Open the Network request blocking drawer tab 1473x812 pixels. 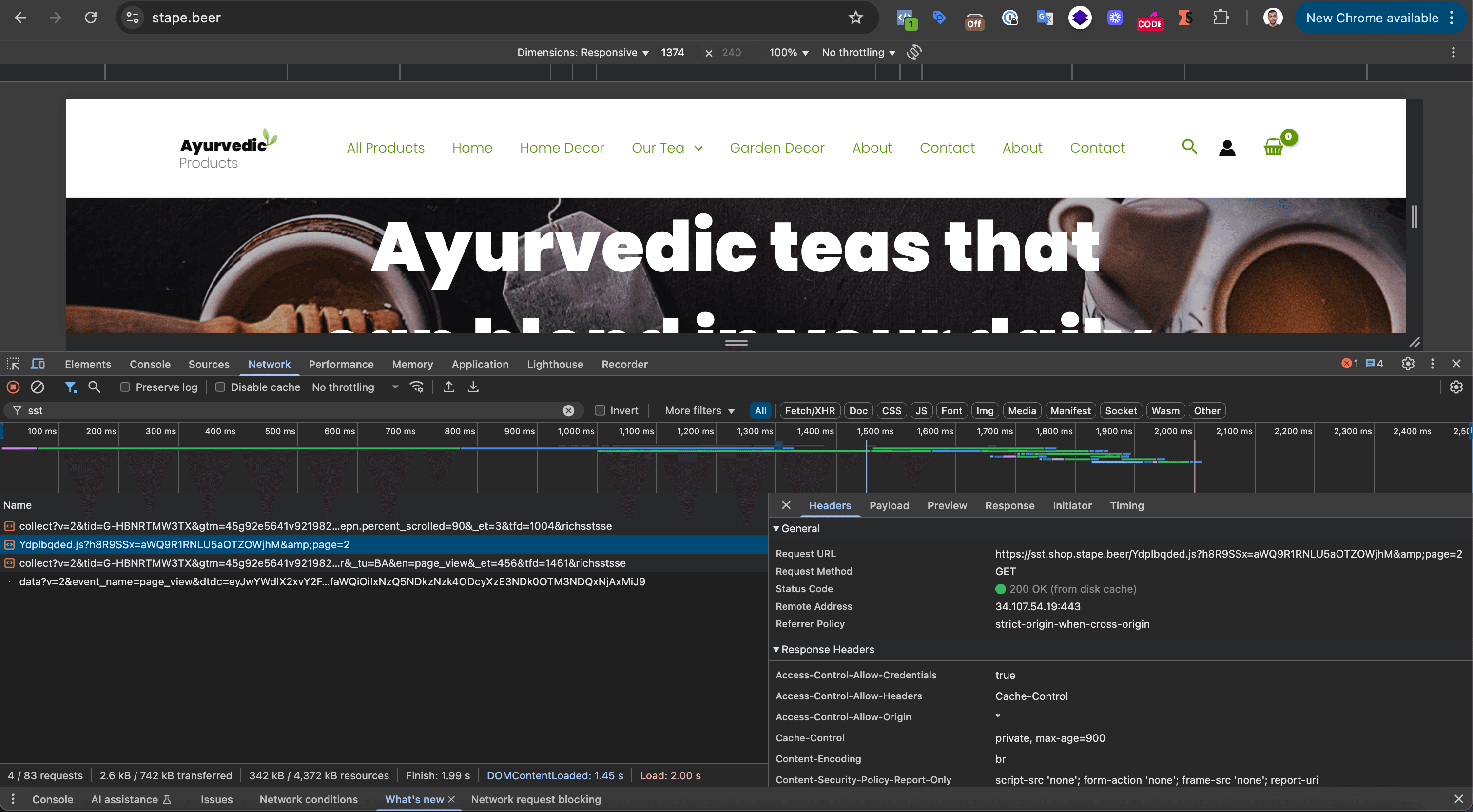(536, 799)
